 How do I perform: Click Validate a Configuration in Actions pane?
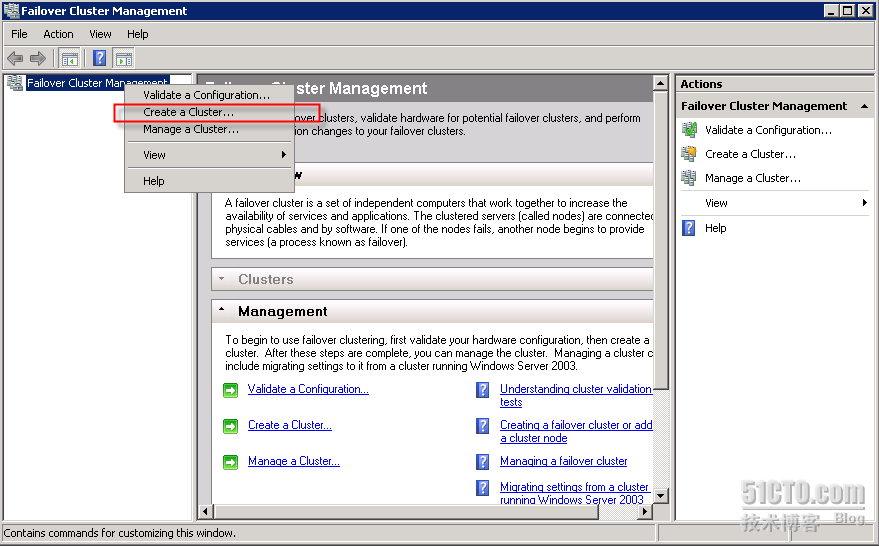(768, 130)
